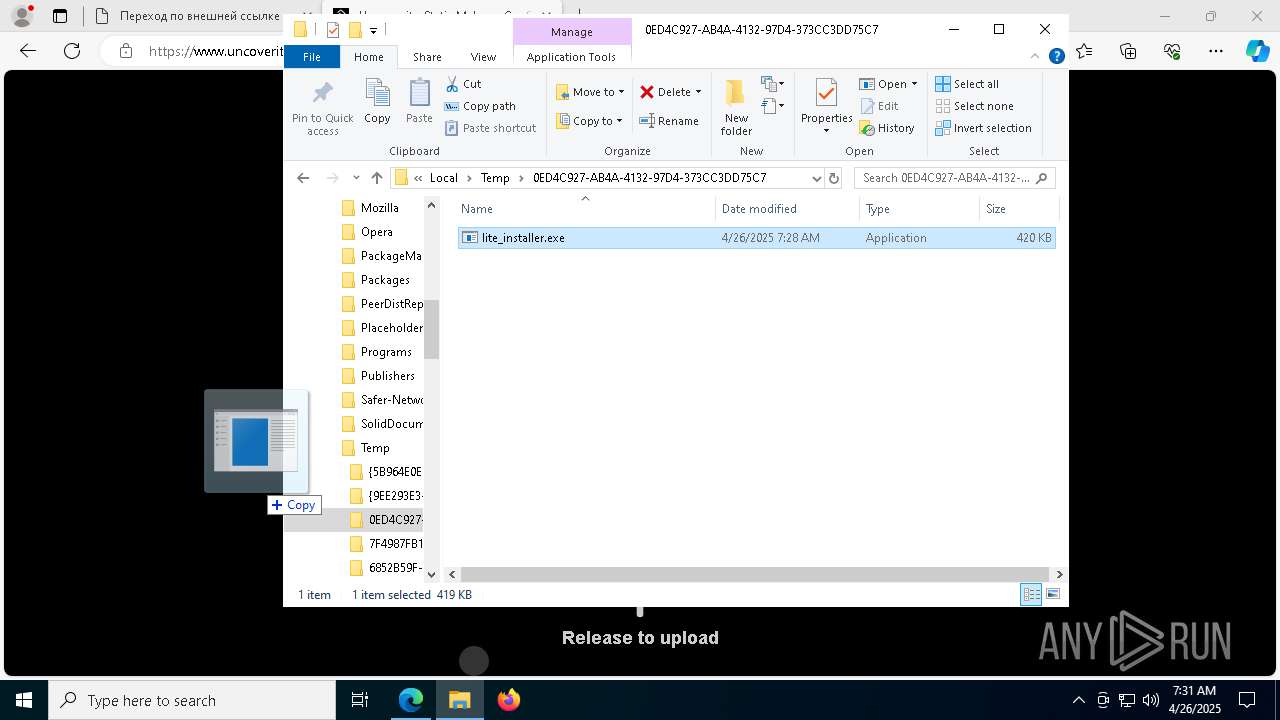Click Select all
The height and width of the screenshot is (720, 1280).
pyautogui.click(x=967, y=84)
